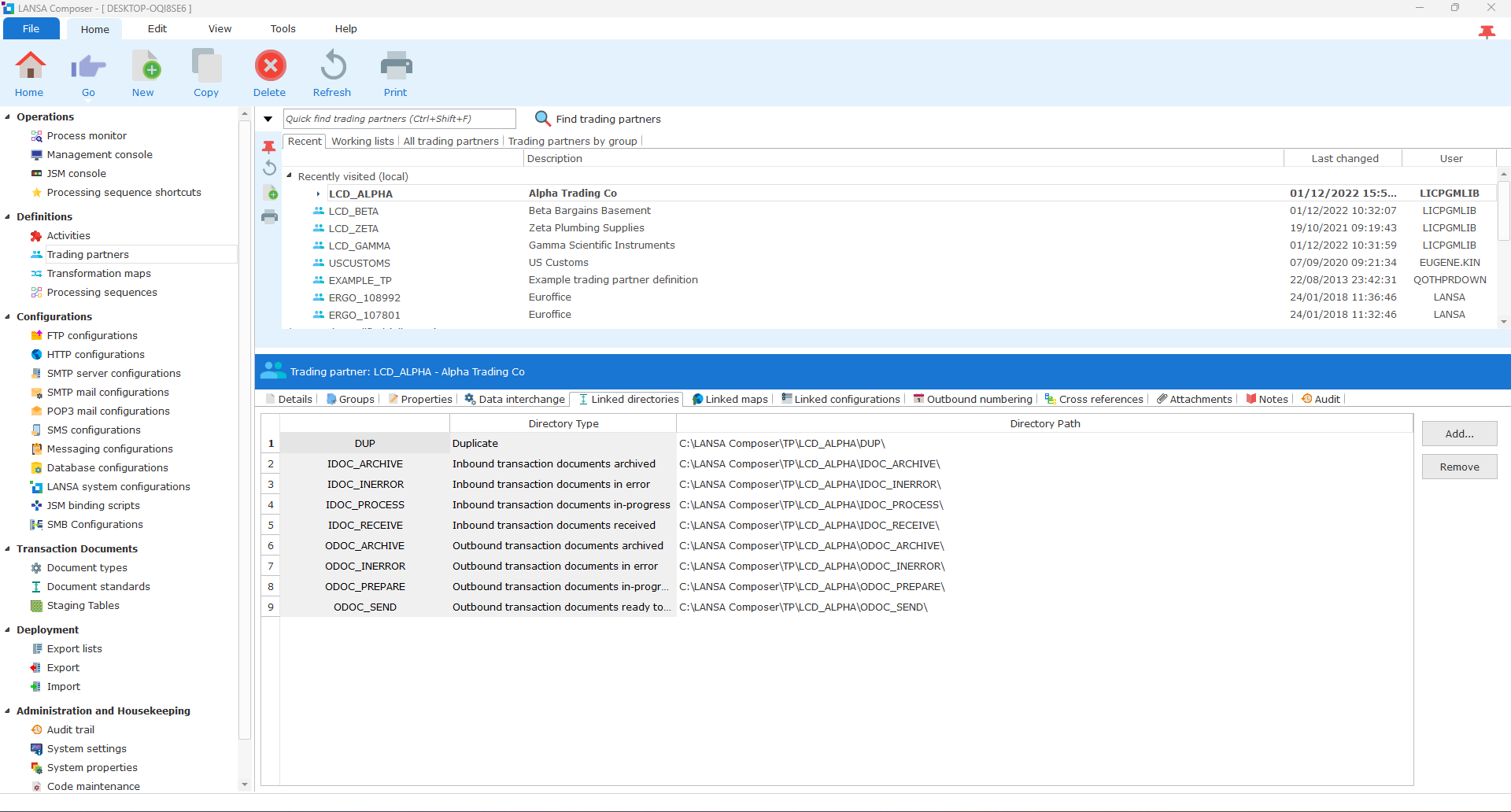Switch to All trading partners tab
The height and width of the screenshot is (812, 1511).
[x=451, y=142]
